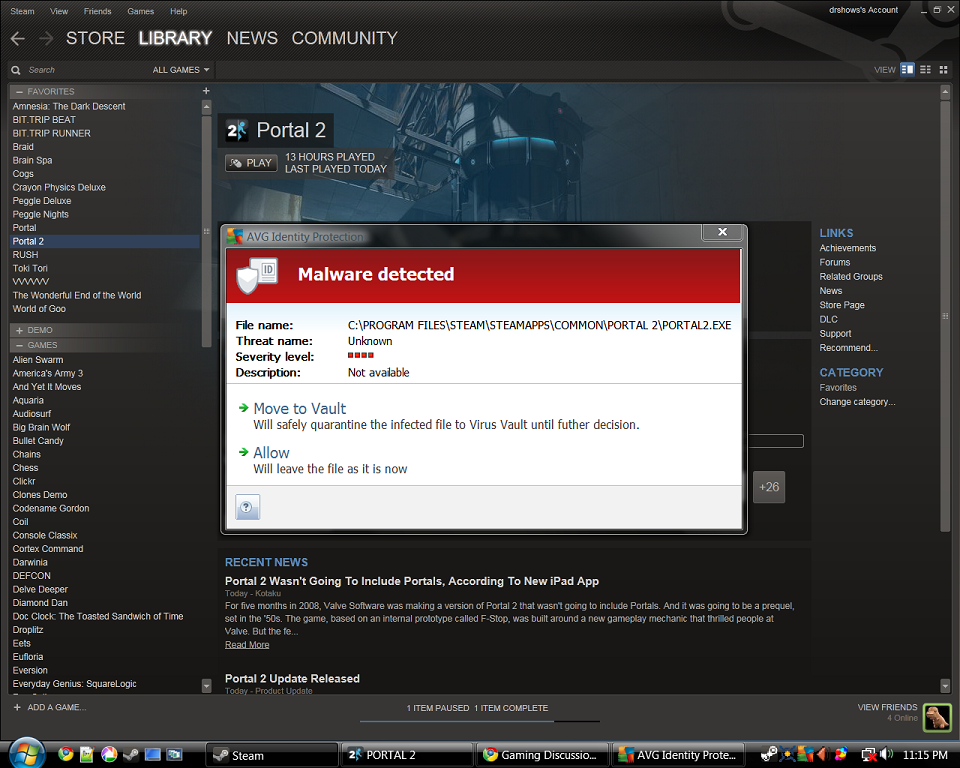The height and width of the screenshot is (768, 960).
Task: Switch library to list view
Action: point(923,69)
